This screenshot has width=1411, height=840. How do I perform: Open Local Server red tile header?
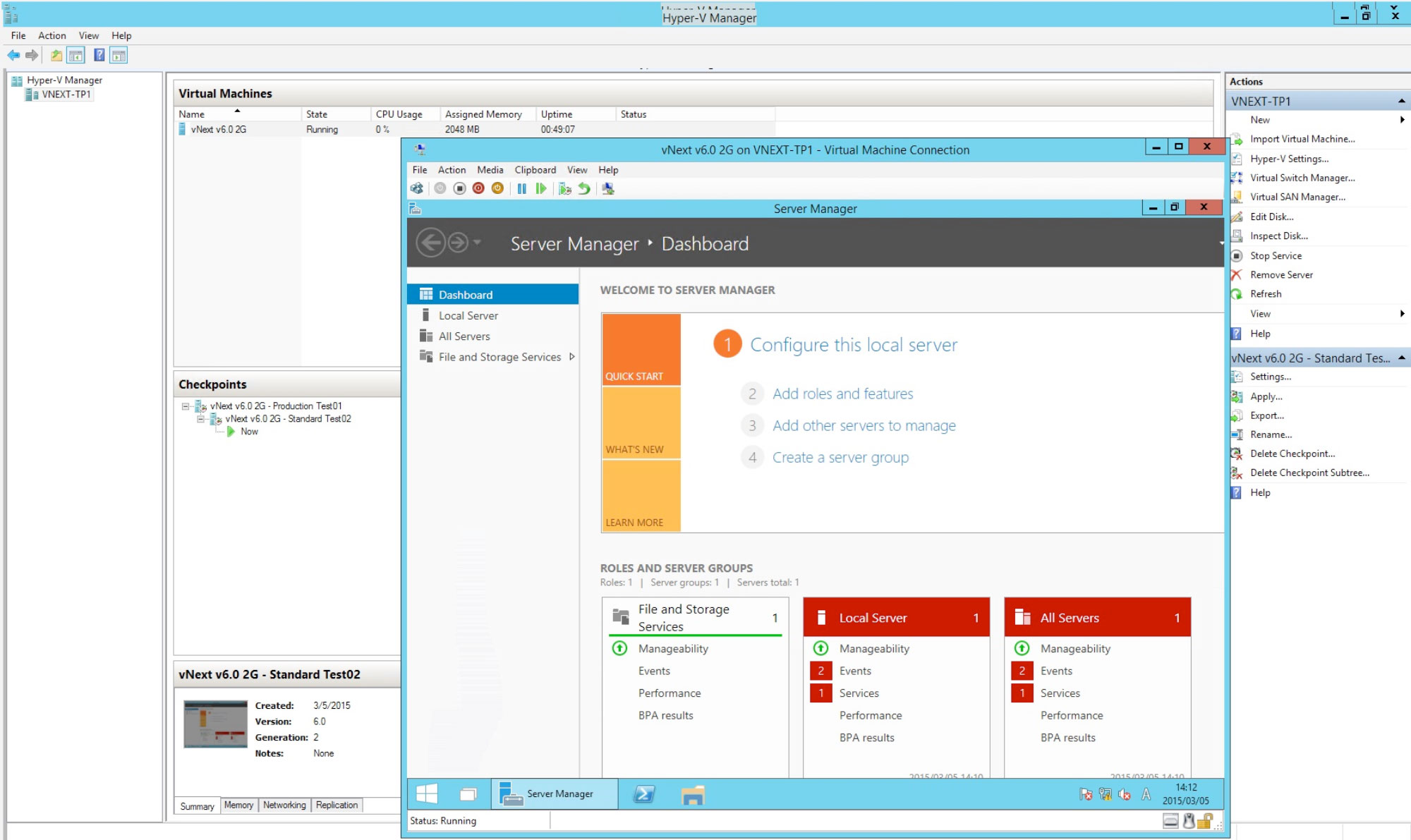[x=897, y=617]
